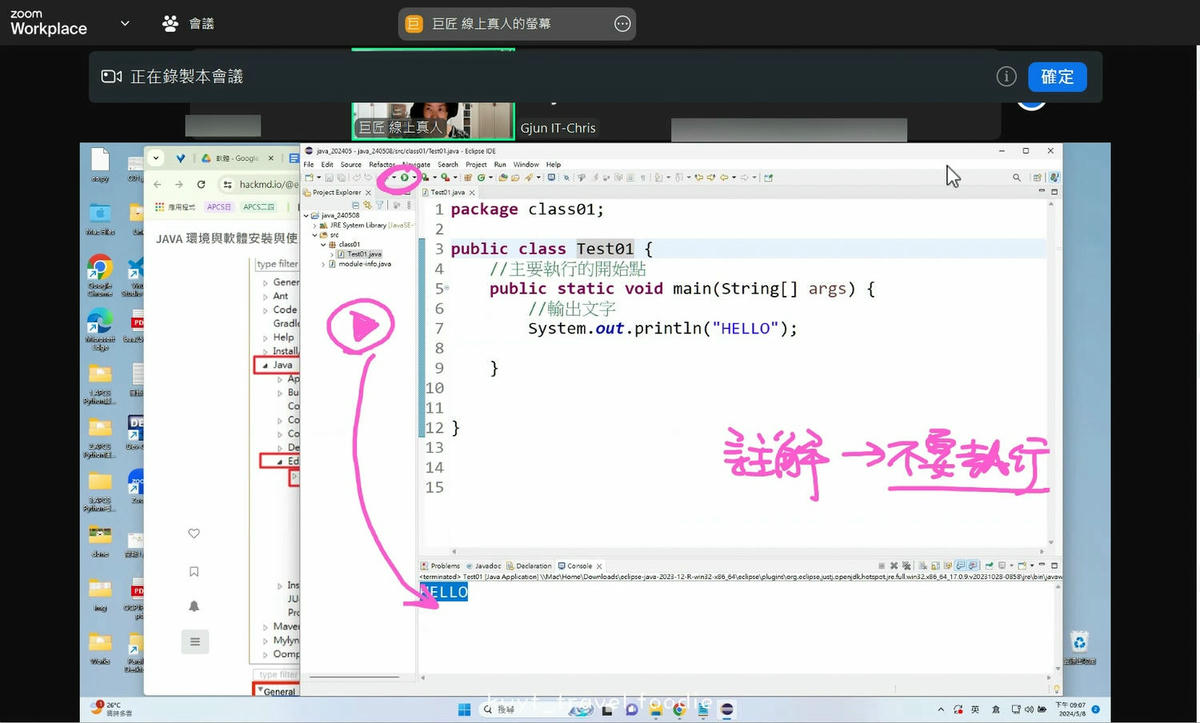Open hamburger menu on hackmd page
Image resolution: width=1200 pixels, height=723 pixels.
coord(194,641)
